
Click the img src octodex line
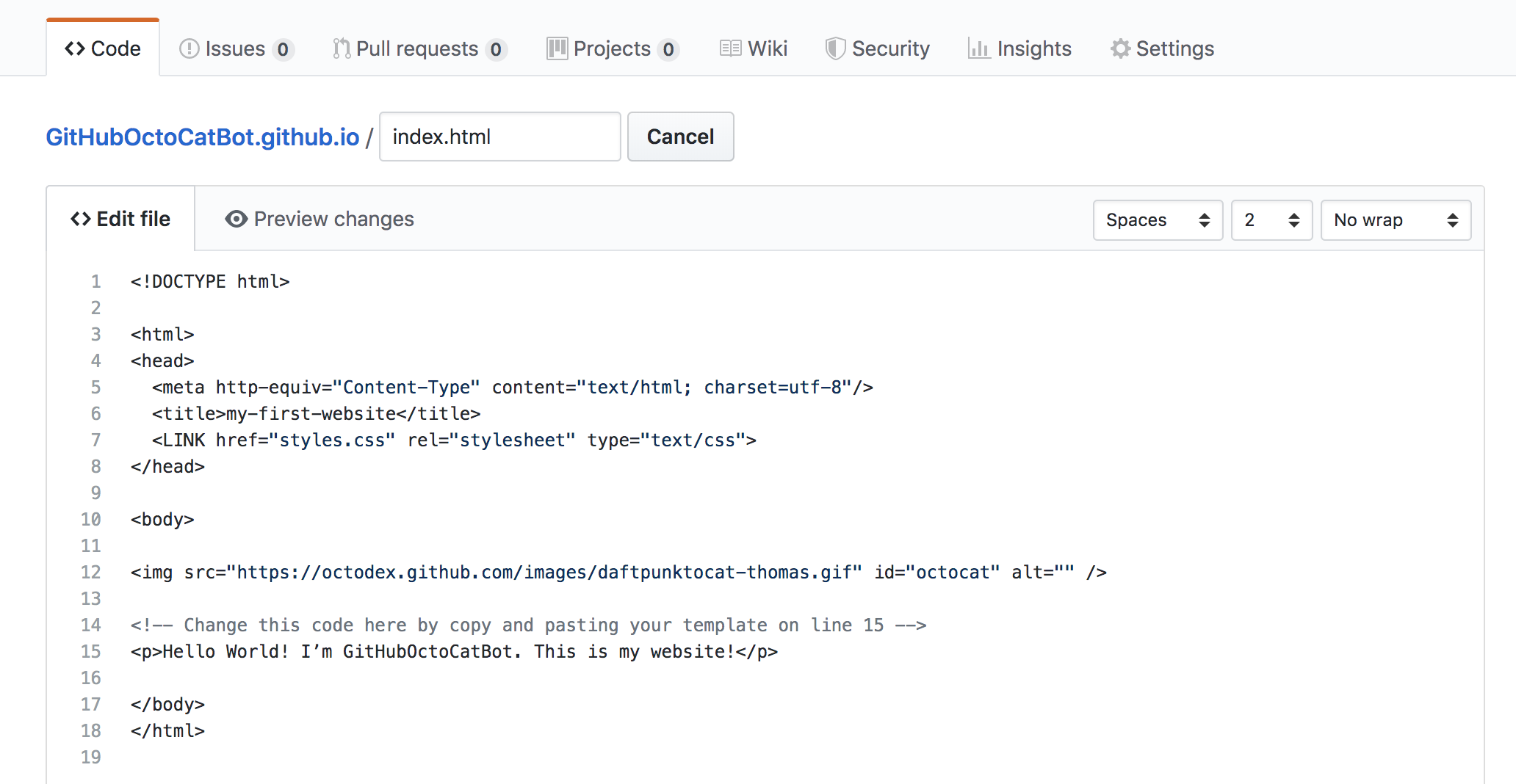pyautogui.click(x=618, y=573)
